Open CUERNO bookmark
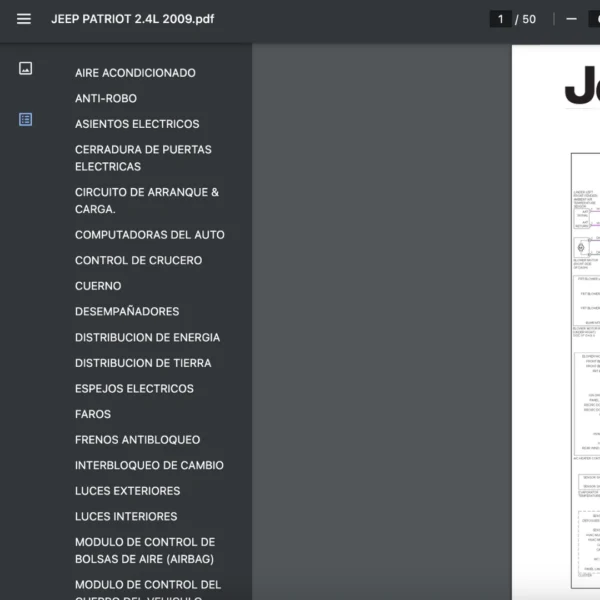This screenshot has height=600, width=600. (x=98, y=286)
